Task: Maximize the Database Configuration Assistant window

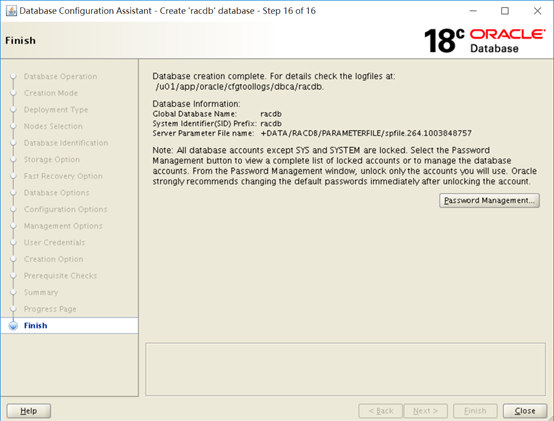Action: coord(505,11)
